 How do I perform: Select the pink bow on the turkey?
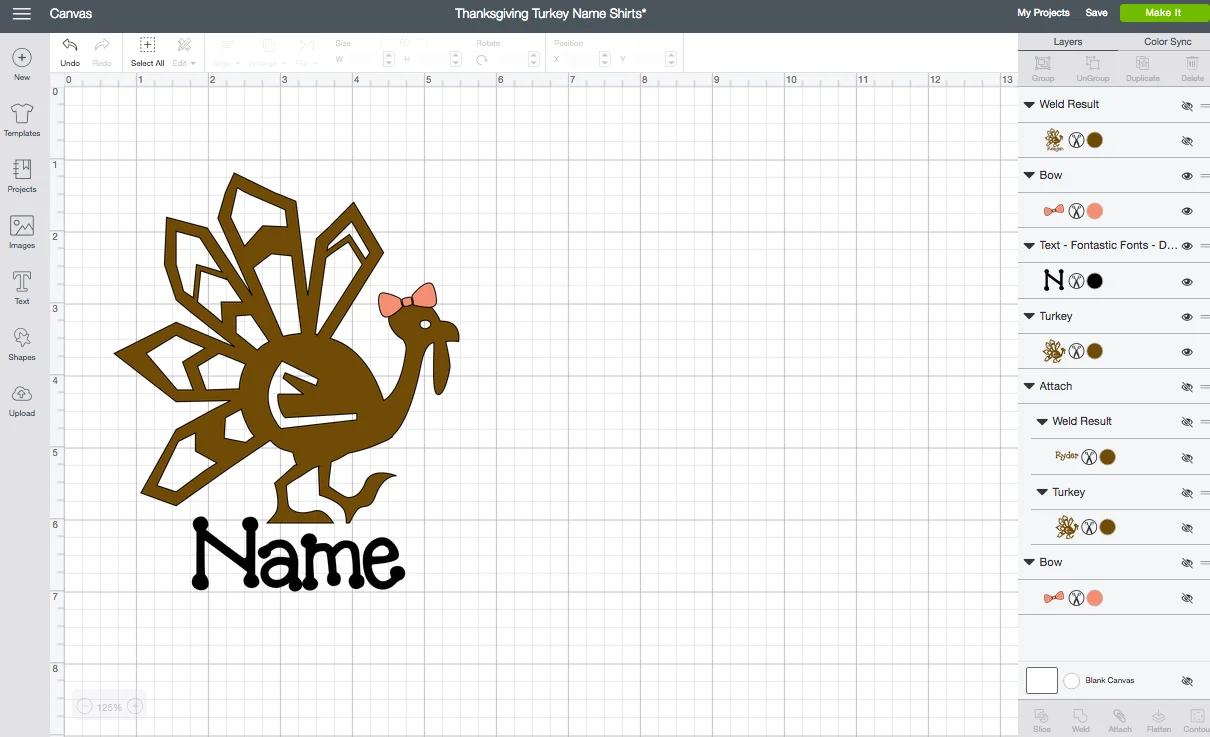(407, 300)
